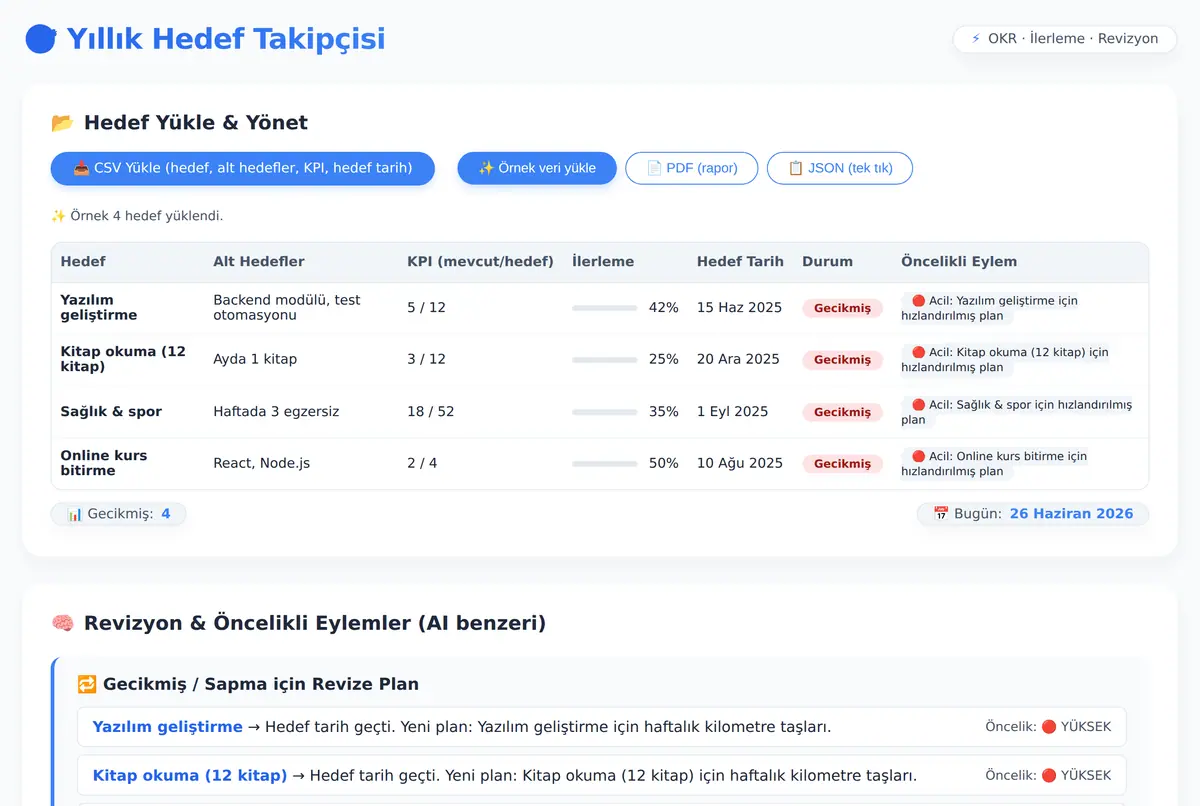
Task: Click the Kitap okuma (12 kitap) table row name
Action: click(x=123, y=359)
